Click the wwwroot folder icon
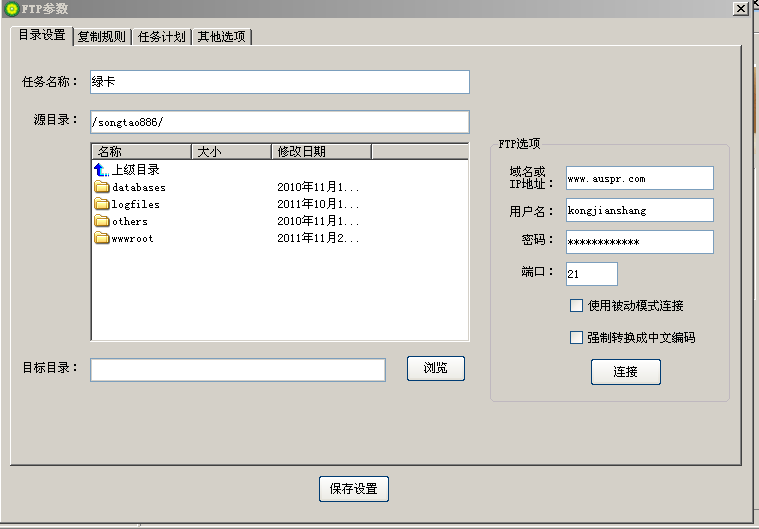The image size is (759, 529). point(101,238)
